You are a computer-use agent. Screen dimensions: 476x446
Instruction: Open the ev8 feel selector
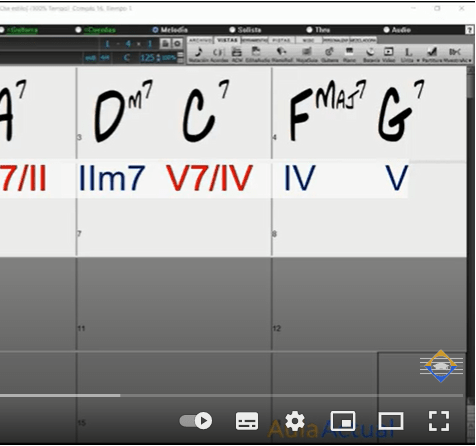pos(90,58)
